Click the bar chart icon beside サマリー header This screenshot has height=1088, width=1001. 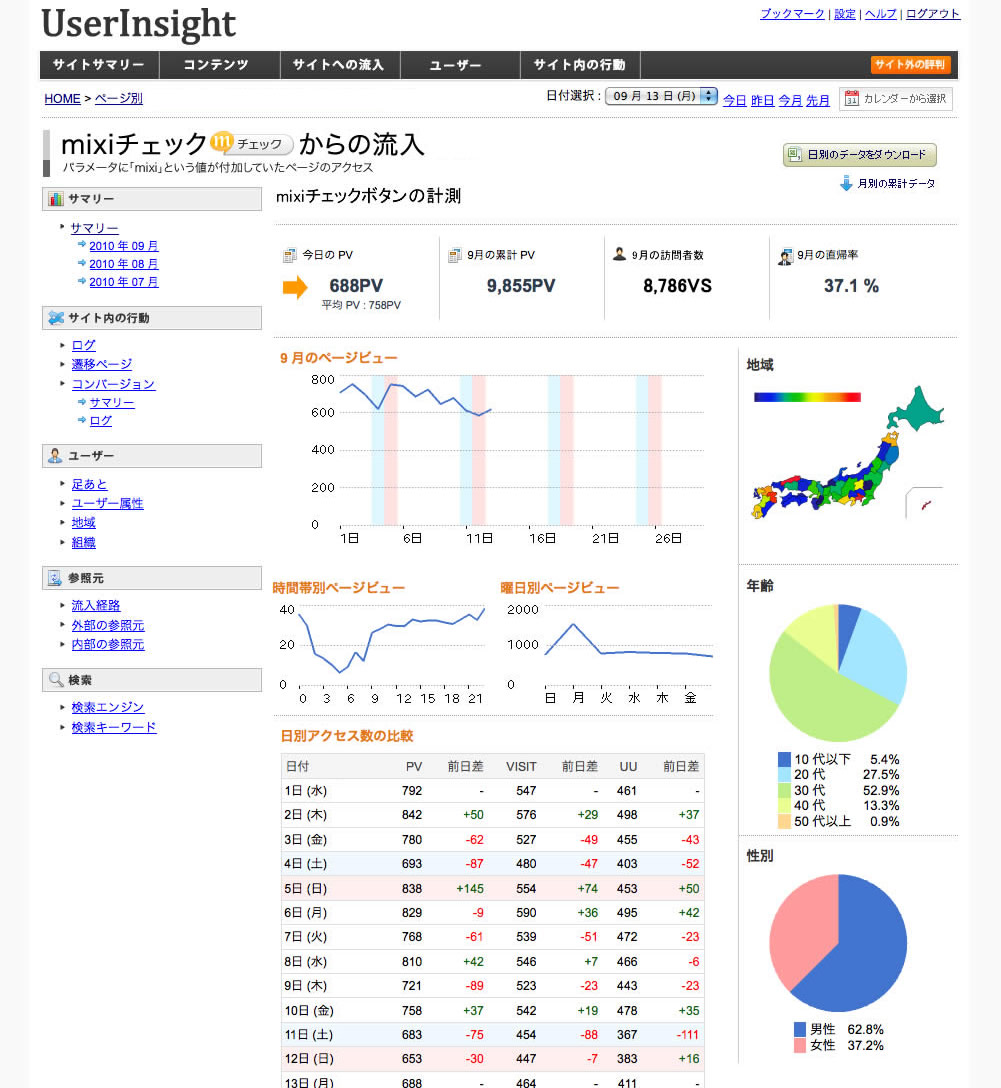tap(55, 199)
